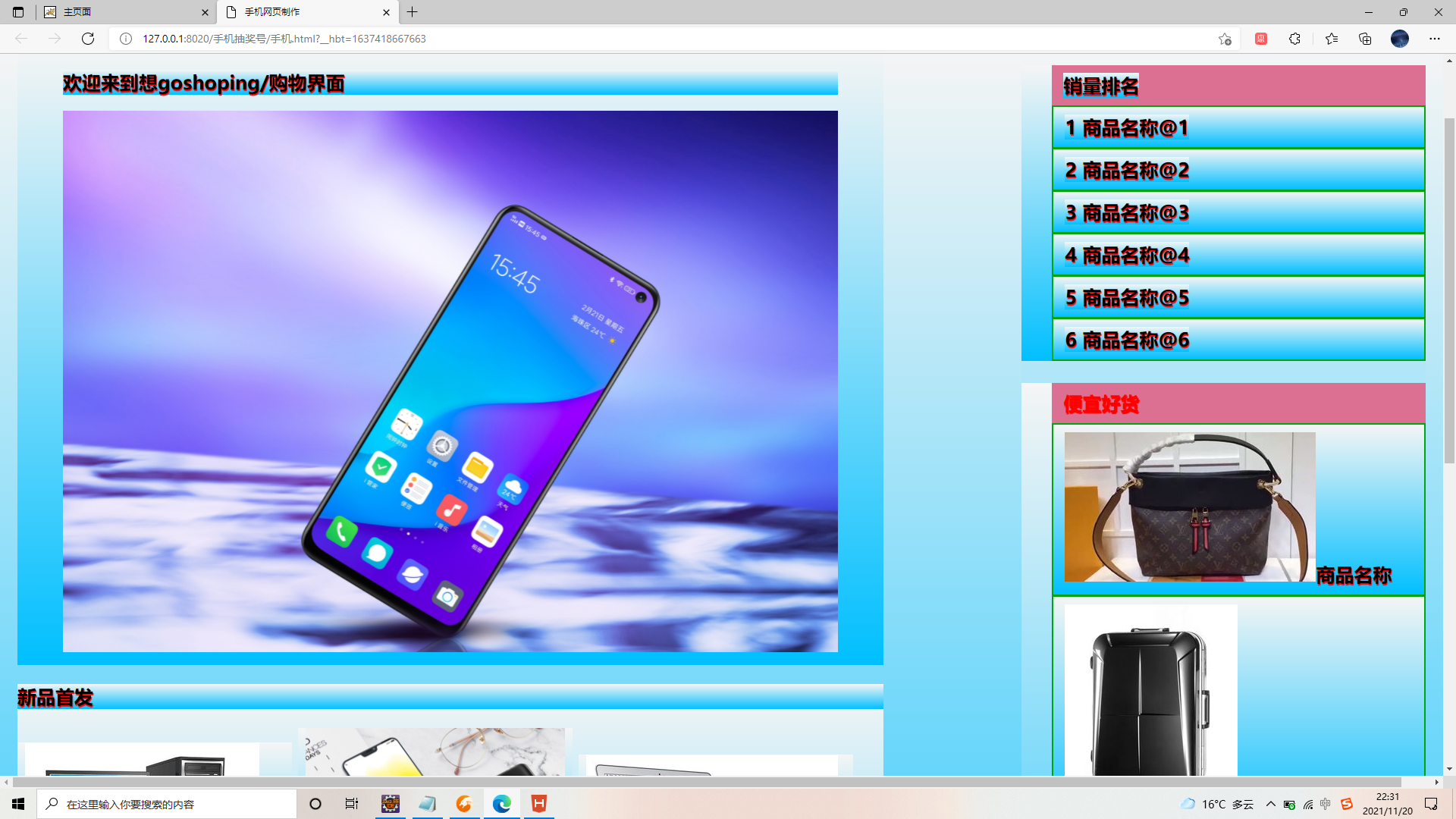The image size is (1456, 819).
Task: Click the site information icon in address bar
Action: 126,39
